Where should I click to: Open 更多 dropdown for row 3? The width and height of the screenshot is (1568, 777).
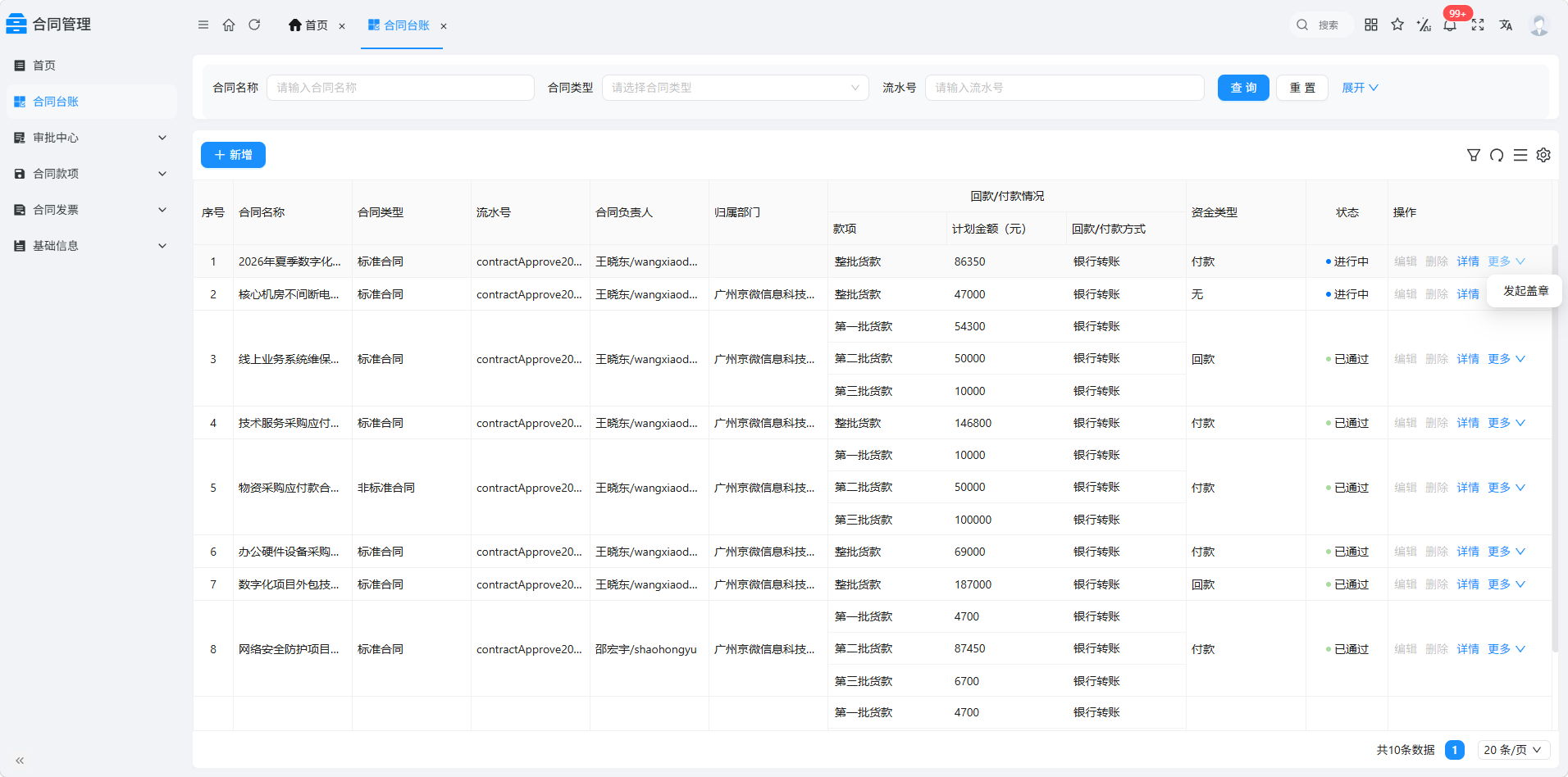pyautogui.click(x=1506, y=359)
